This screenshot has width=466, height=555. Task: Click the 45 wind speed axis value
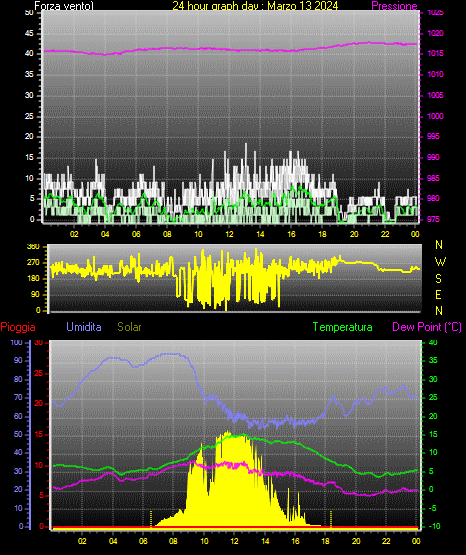click(x=29, y=33)
